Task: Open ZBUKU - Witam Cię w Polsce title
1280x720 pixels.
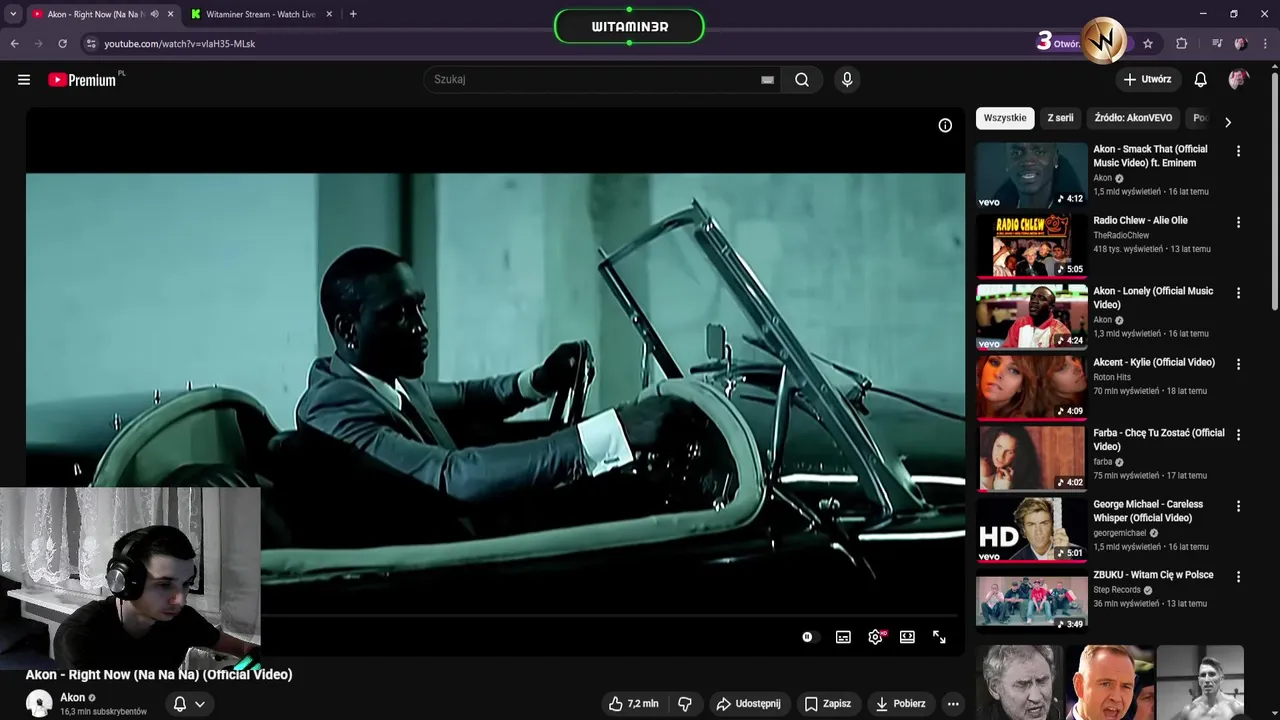Action: click(x=1153, y=575)
